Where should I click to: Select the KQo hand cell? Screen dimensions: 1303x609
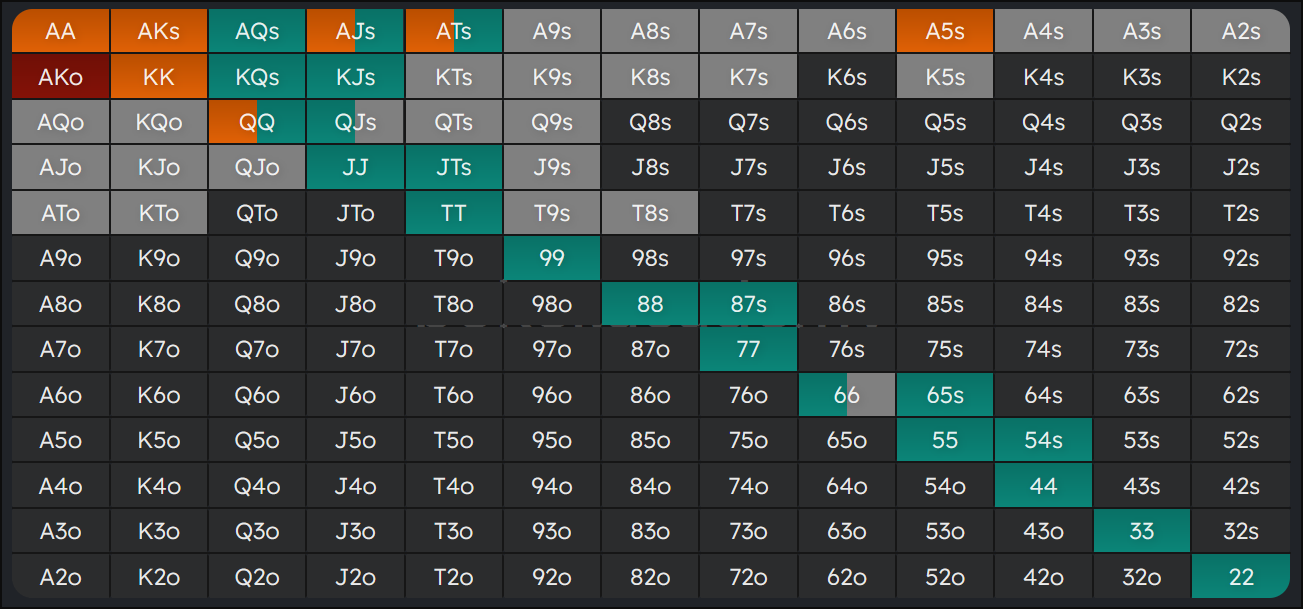coord(158,122)
